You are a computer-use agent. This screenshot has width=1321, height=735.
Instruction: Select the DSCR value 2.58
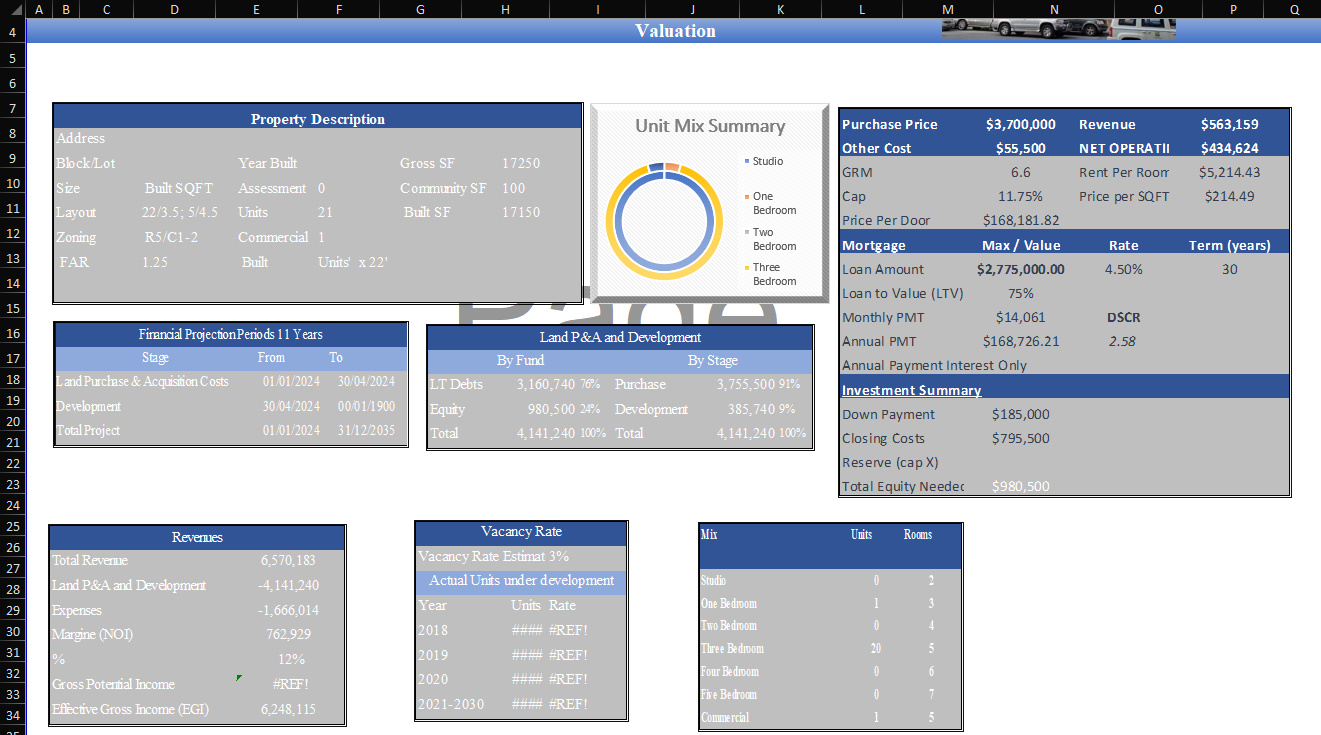point(1122,341)
